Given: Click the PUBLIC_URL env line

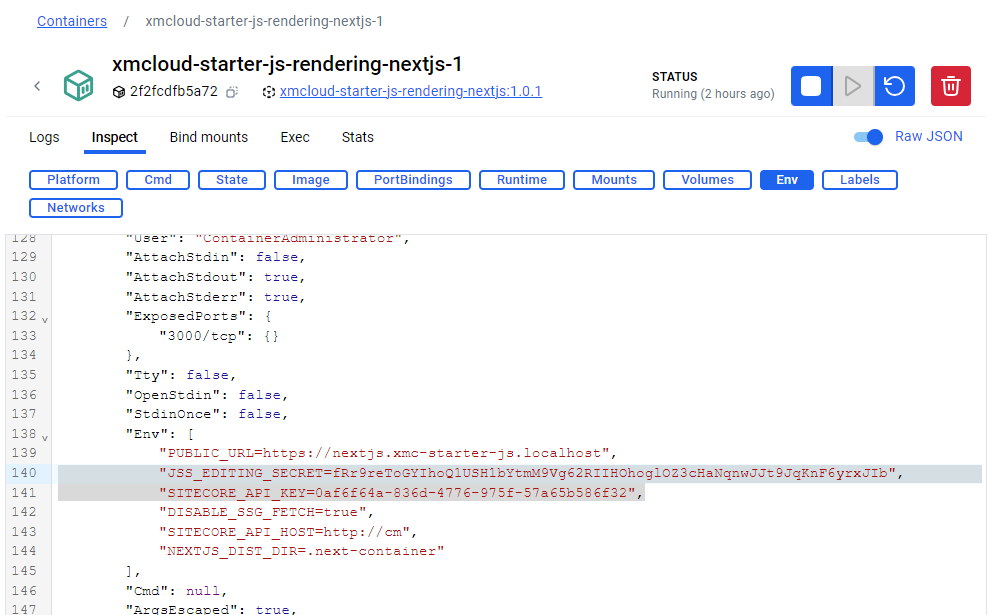Looking at the screenshot, I should pyautogui.click(x=387, y=453).
